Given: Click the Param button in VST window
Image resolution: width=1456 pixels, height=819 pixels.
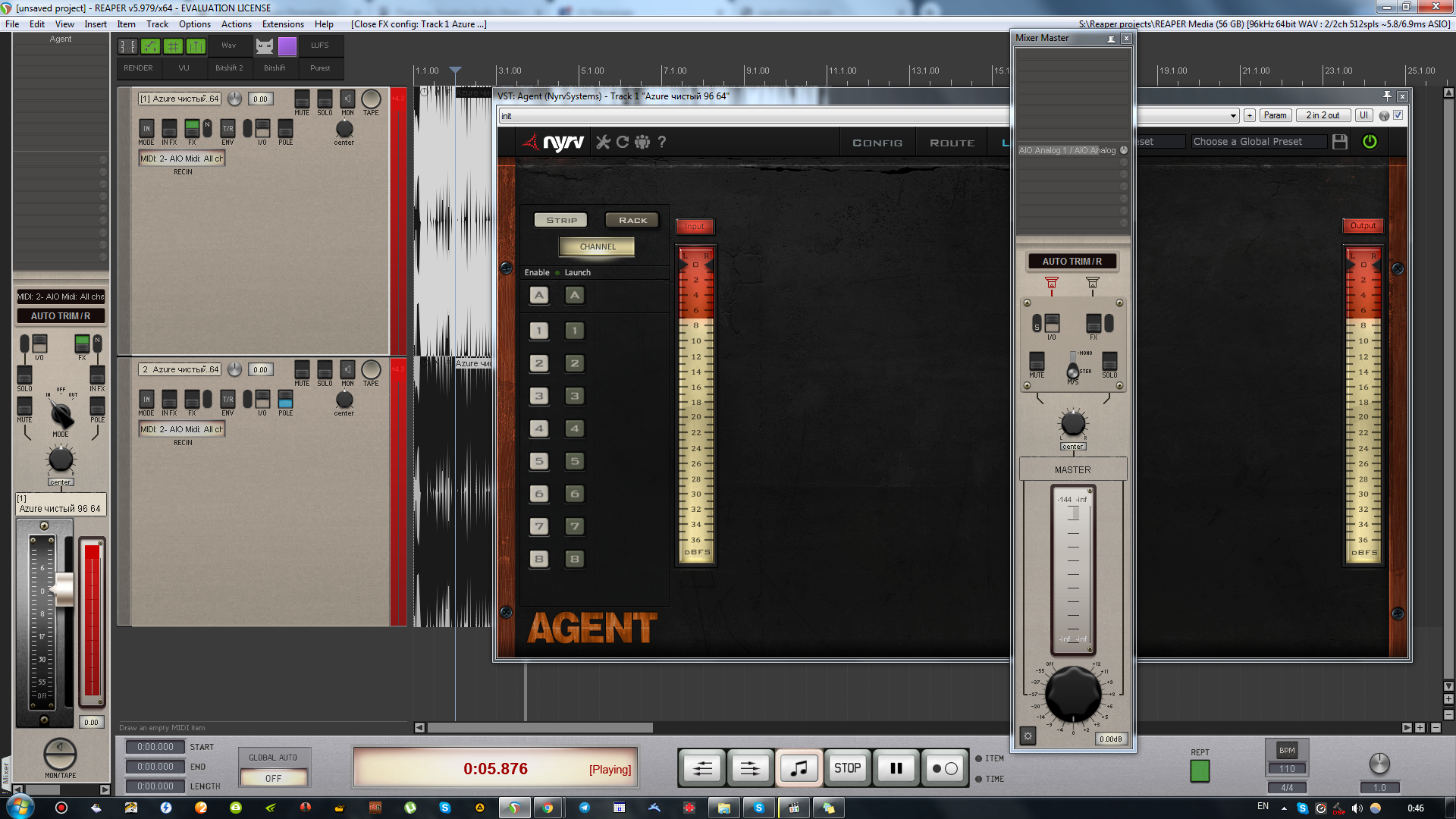Looking at the screenshot, I should [x=1276, y=115].
